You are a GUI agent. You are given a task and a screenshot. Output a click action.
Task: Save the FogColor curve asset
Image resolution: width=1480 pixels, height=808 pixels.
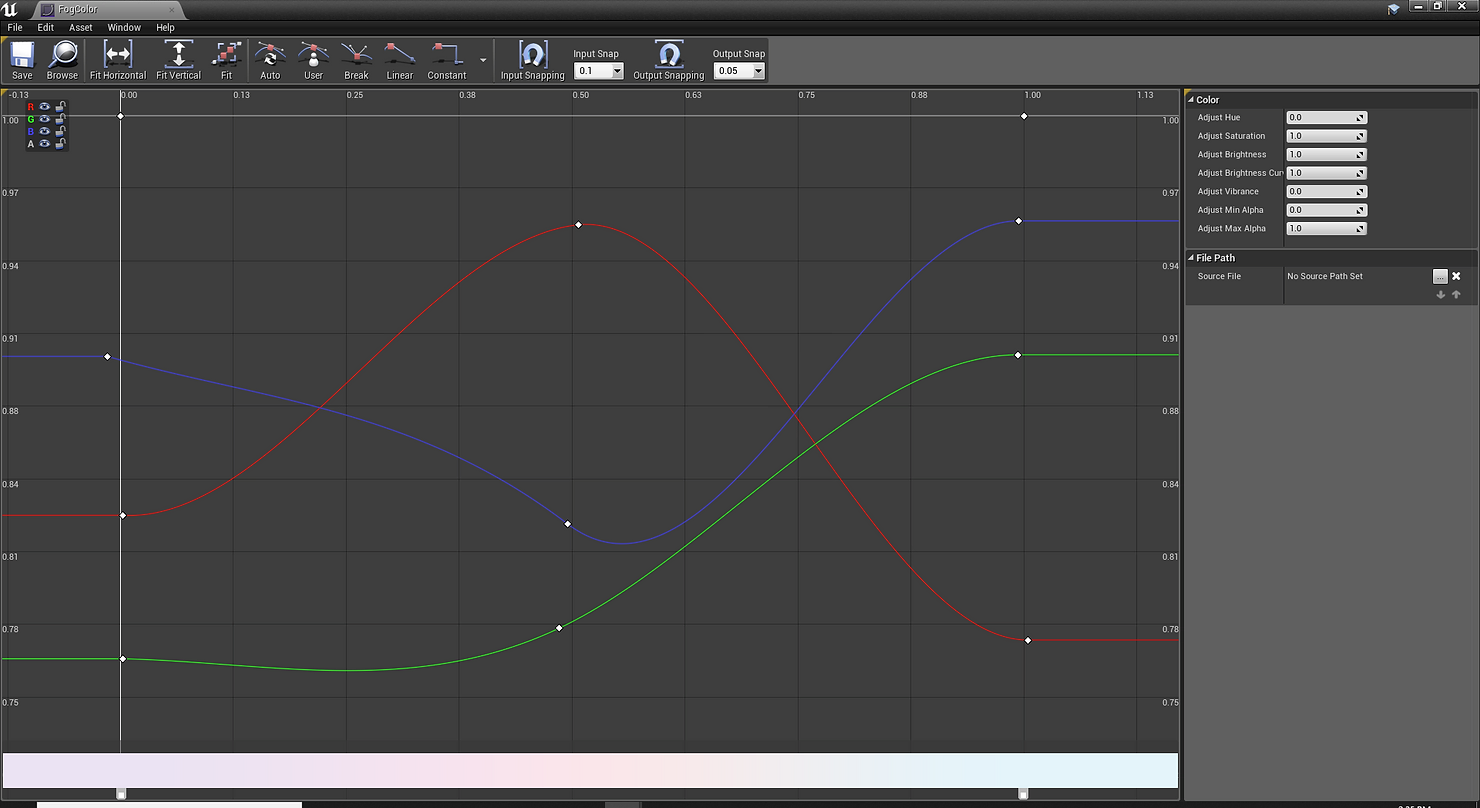22,61
